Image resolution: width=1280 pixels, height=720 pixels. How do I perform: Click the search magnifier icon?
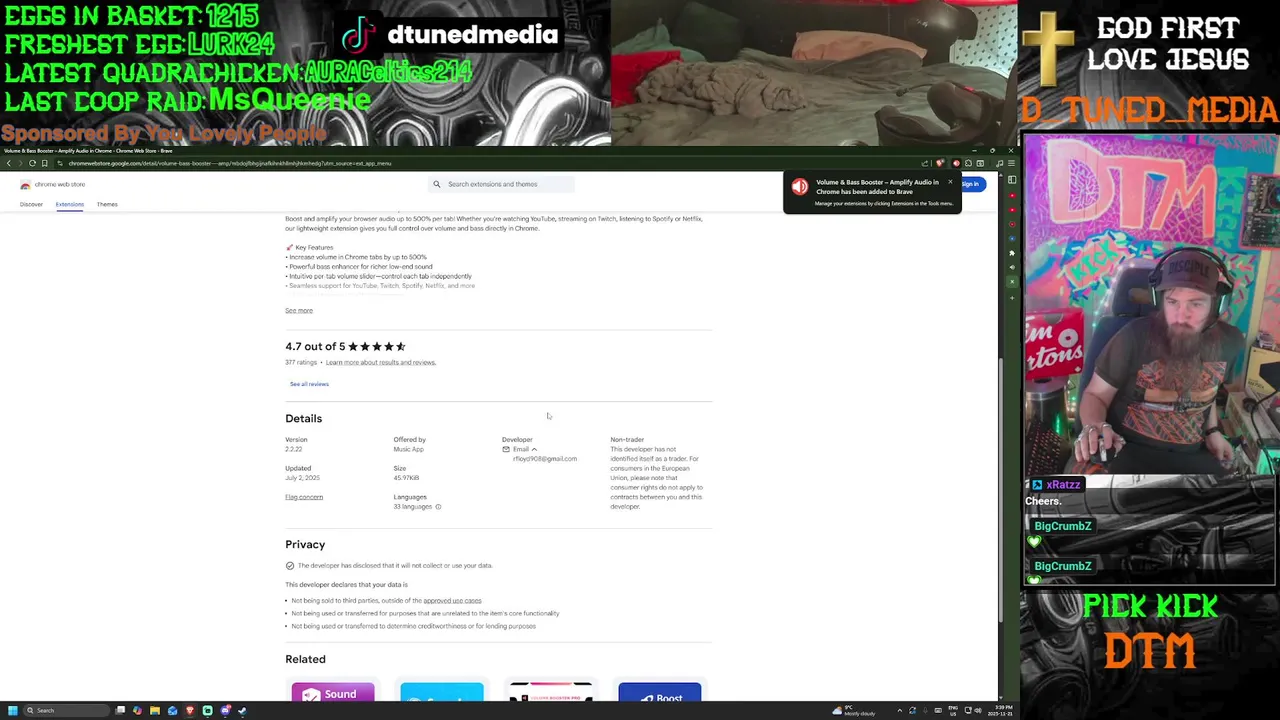436,184
